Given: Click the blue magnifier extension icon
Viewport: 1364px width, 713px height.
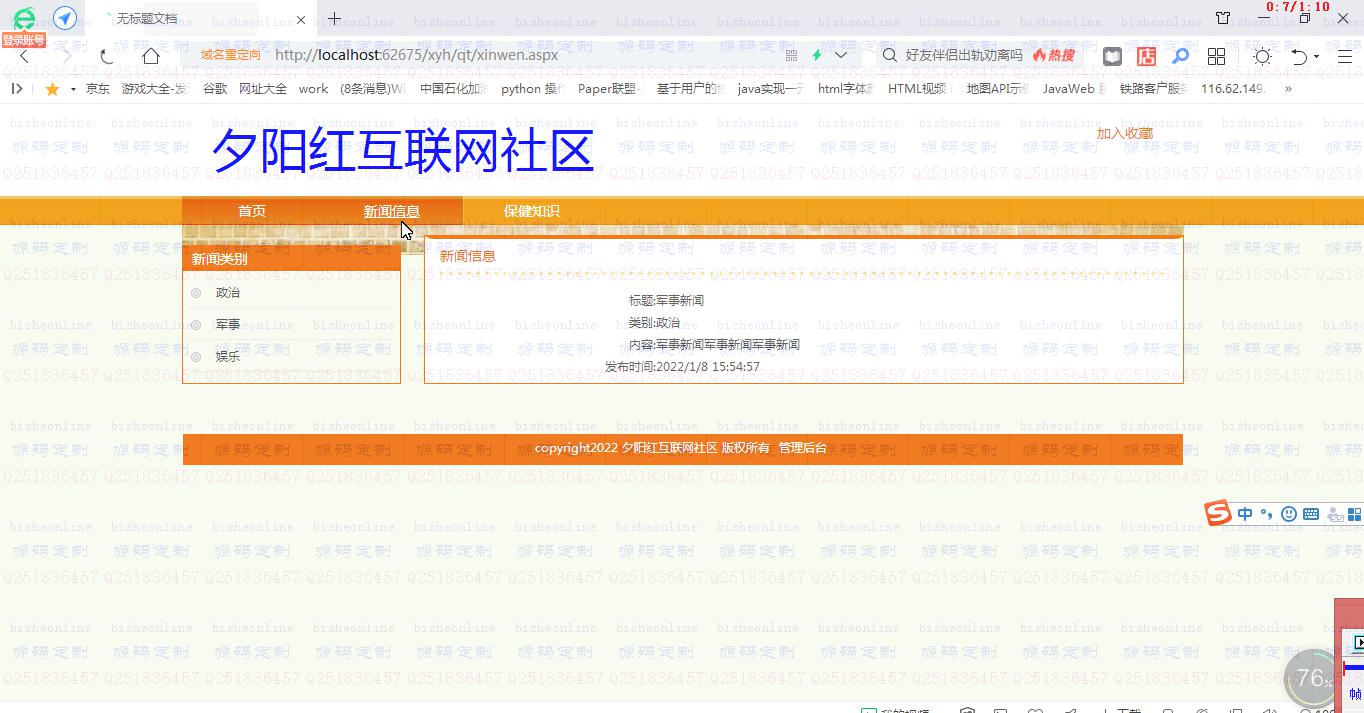Looking at the screenshot, I should pos(1181,57).
